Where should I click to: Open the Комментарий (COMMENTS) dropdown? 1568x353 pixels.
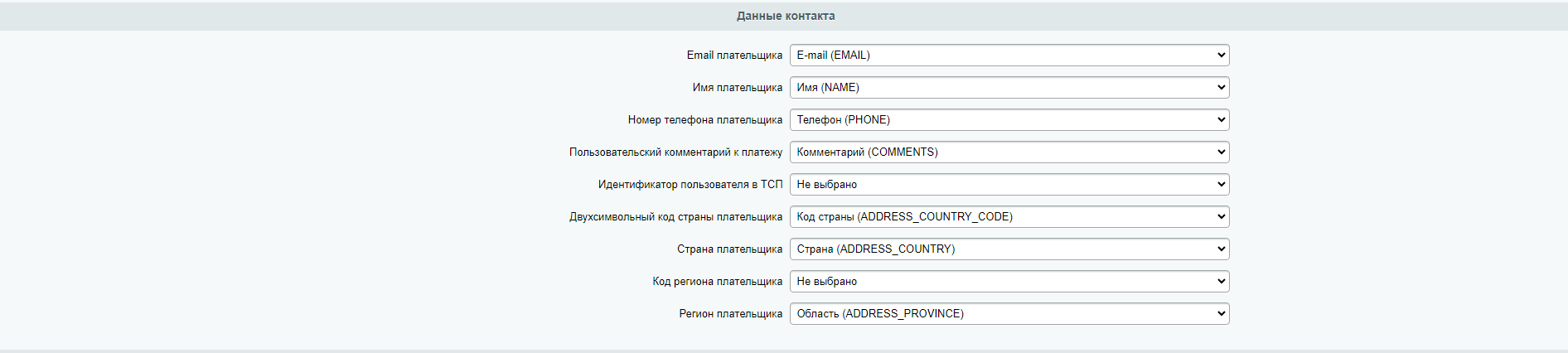[x=1009, y=152]
